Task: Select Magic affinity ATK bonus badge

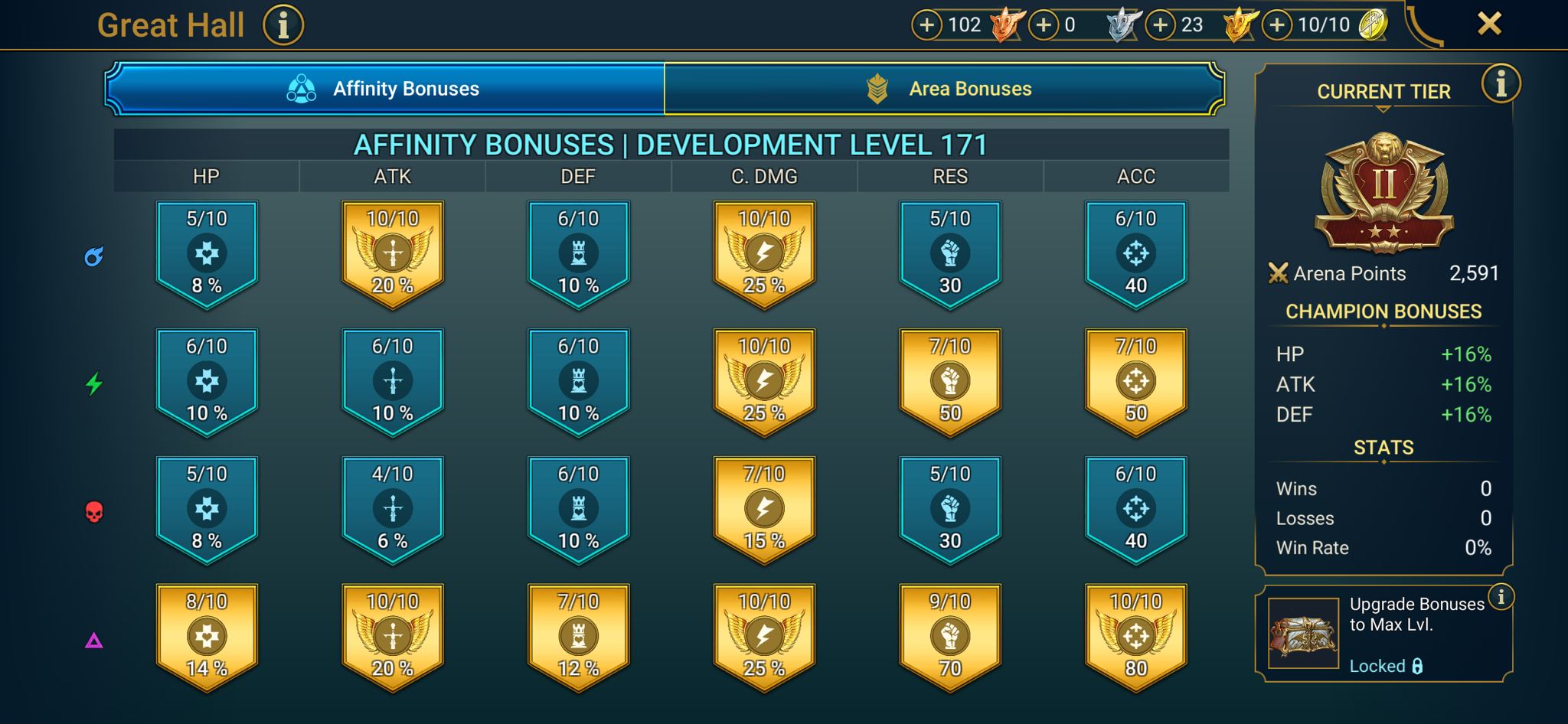Action: click(393, 255)
